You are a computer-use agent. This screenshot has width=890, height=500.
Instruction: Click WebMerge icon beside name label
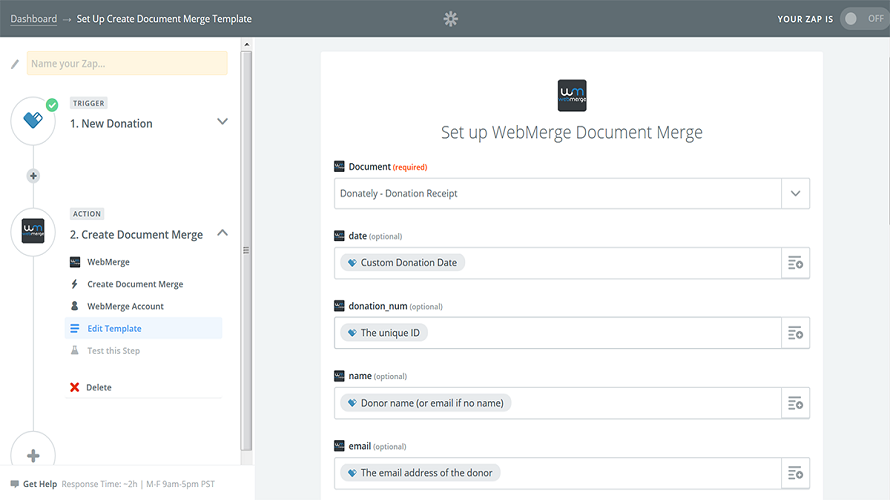coord(339,376)
